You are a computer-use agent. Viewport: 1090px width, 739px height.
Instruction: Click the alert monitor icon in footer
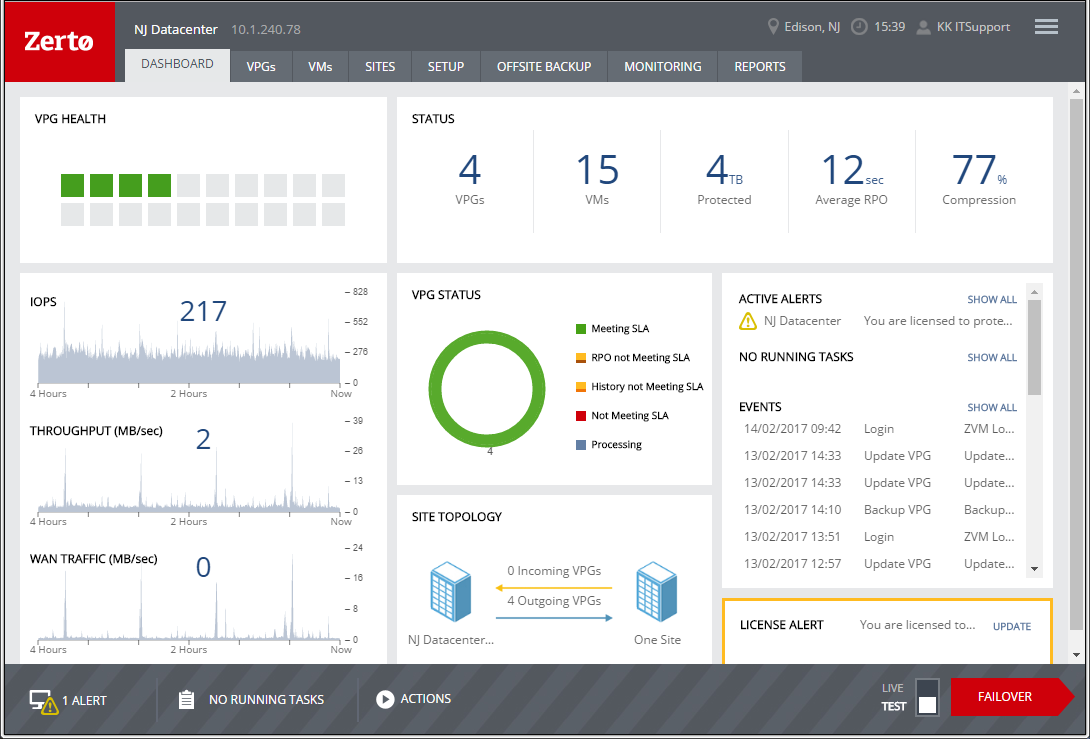42,701
